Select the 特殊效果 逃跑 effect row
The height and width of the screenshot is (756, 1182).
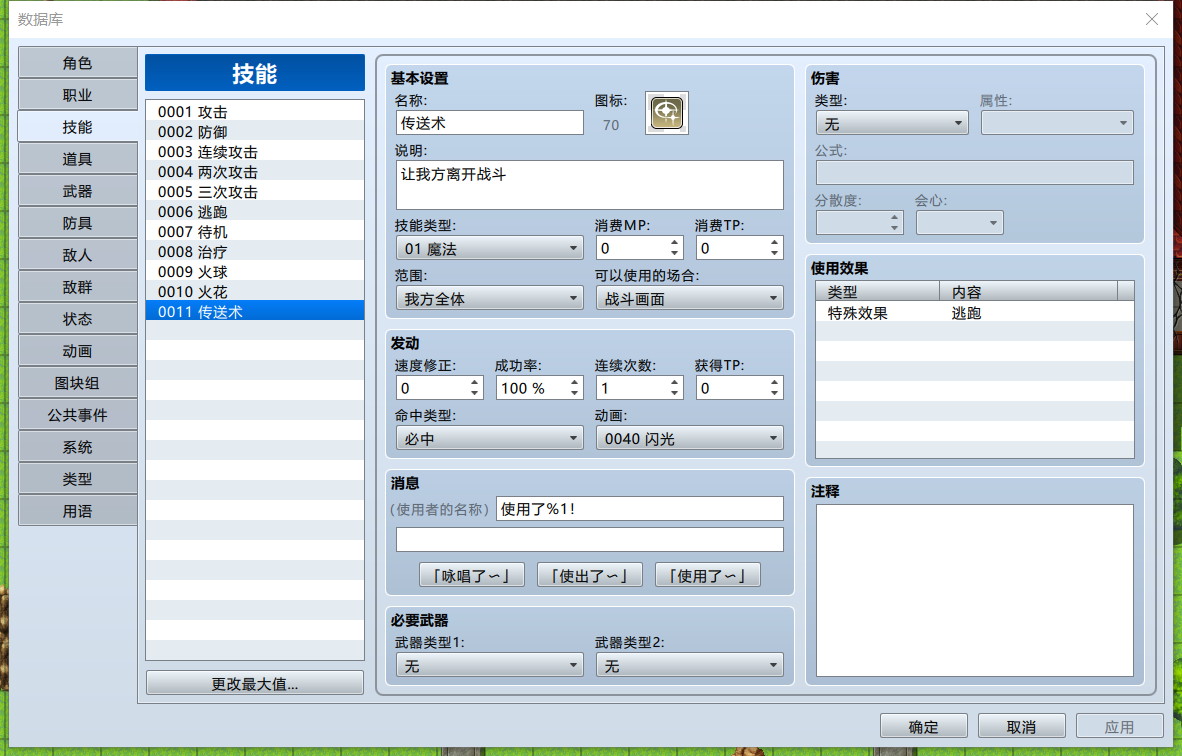[x=975, y=313]
